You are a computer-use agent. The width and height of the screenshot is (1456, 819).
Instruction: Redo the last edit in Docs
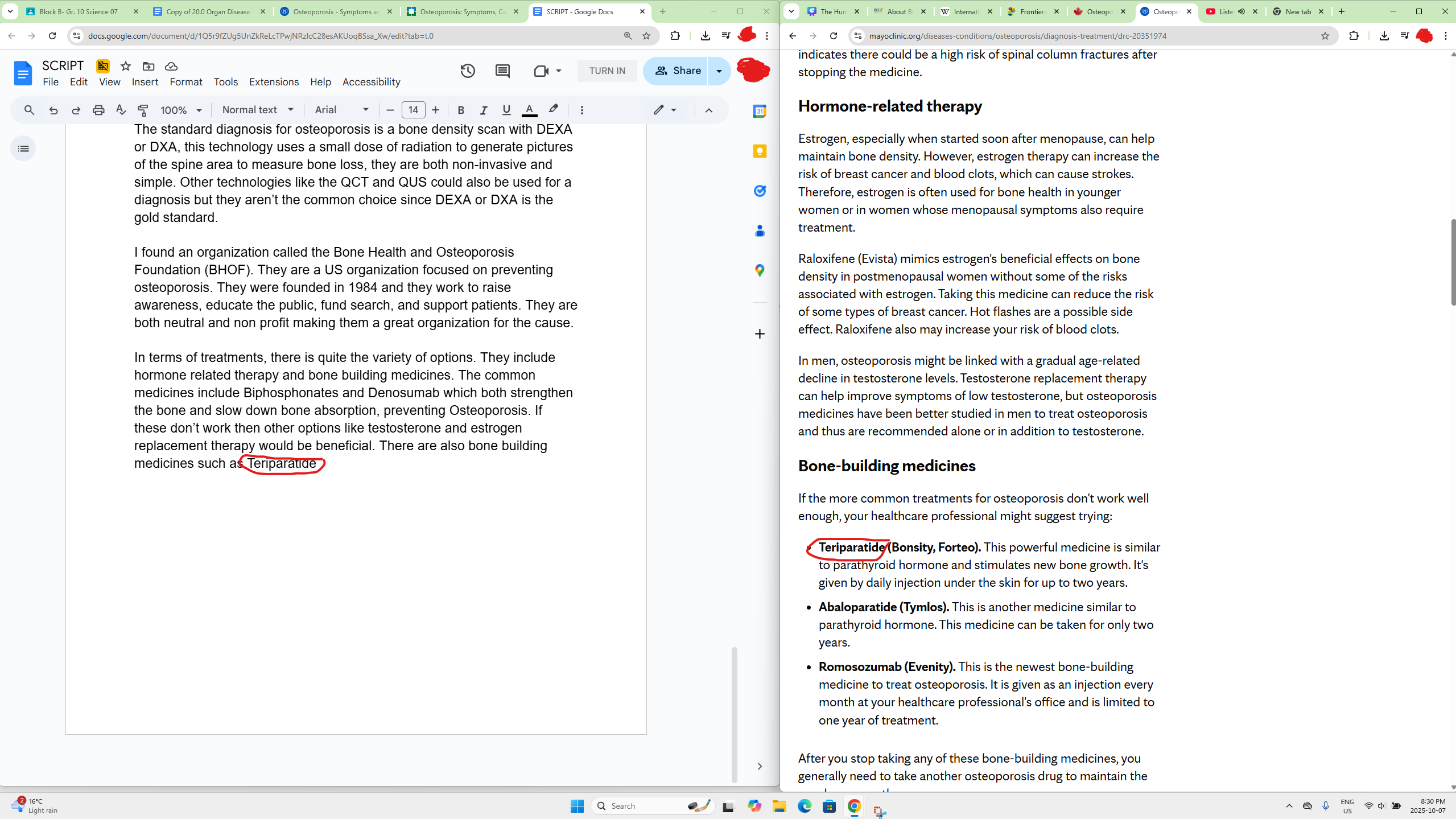(x=76, y=110)
